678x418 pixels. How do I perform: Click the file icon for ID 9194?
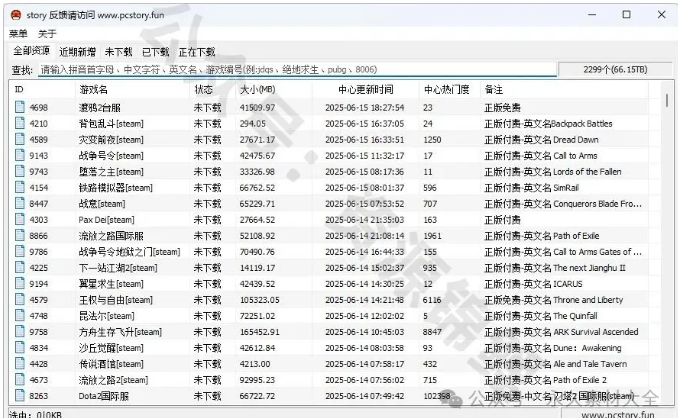20,283
